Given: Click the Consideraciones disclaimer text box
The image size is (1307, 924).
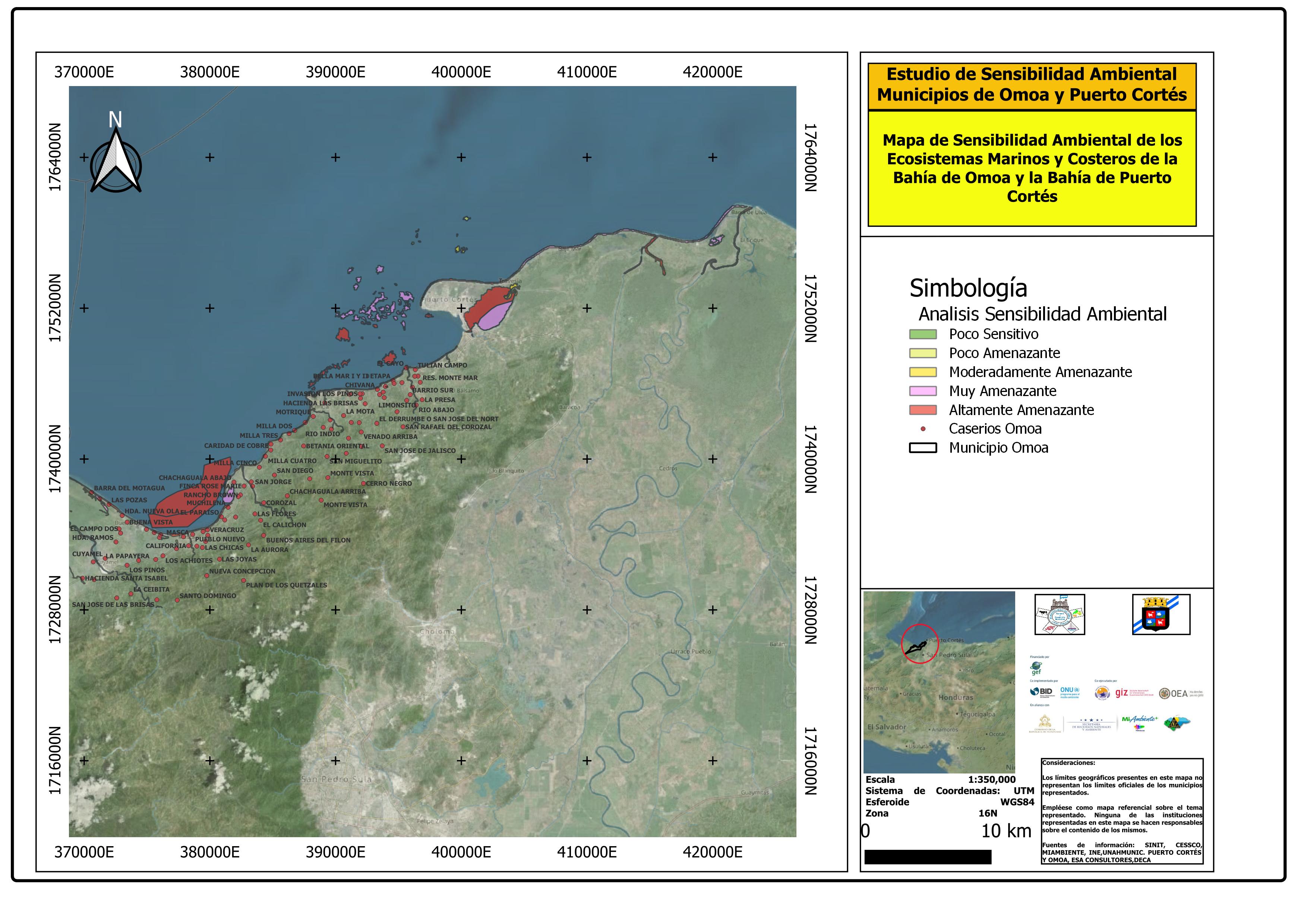Looking at the screenshot, I should [x=1122, y=811].
